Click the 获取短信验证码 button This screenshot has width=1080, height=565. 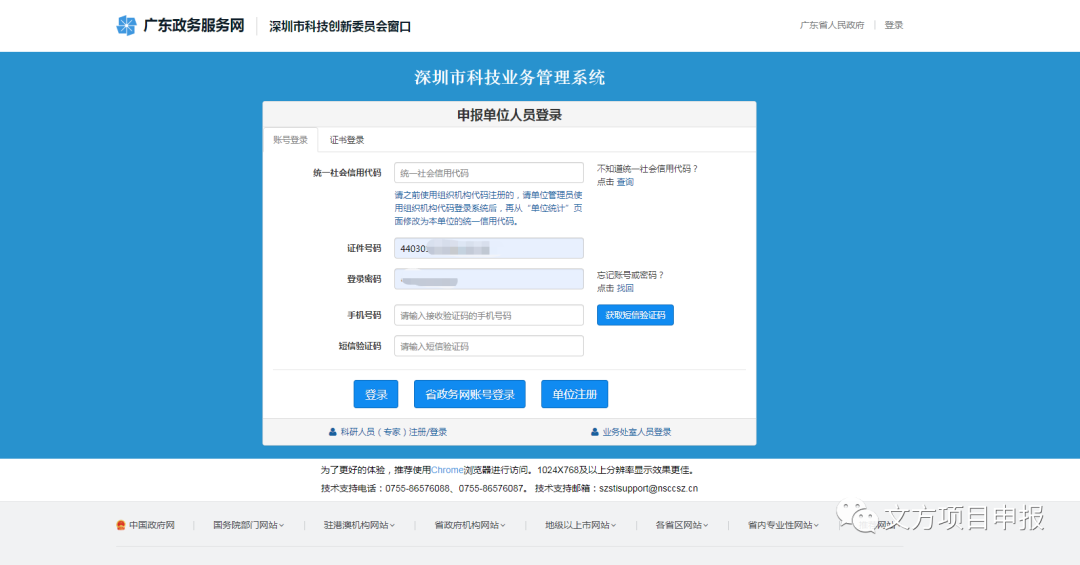(635, 315)
